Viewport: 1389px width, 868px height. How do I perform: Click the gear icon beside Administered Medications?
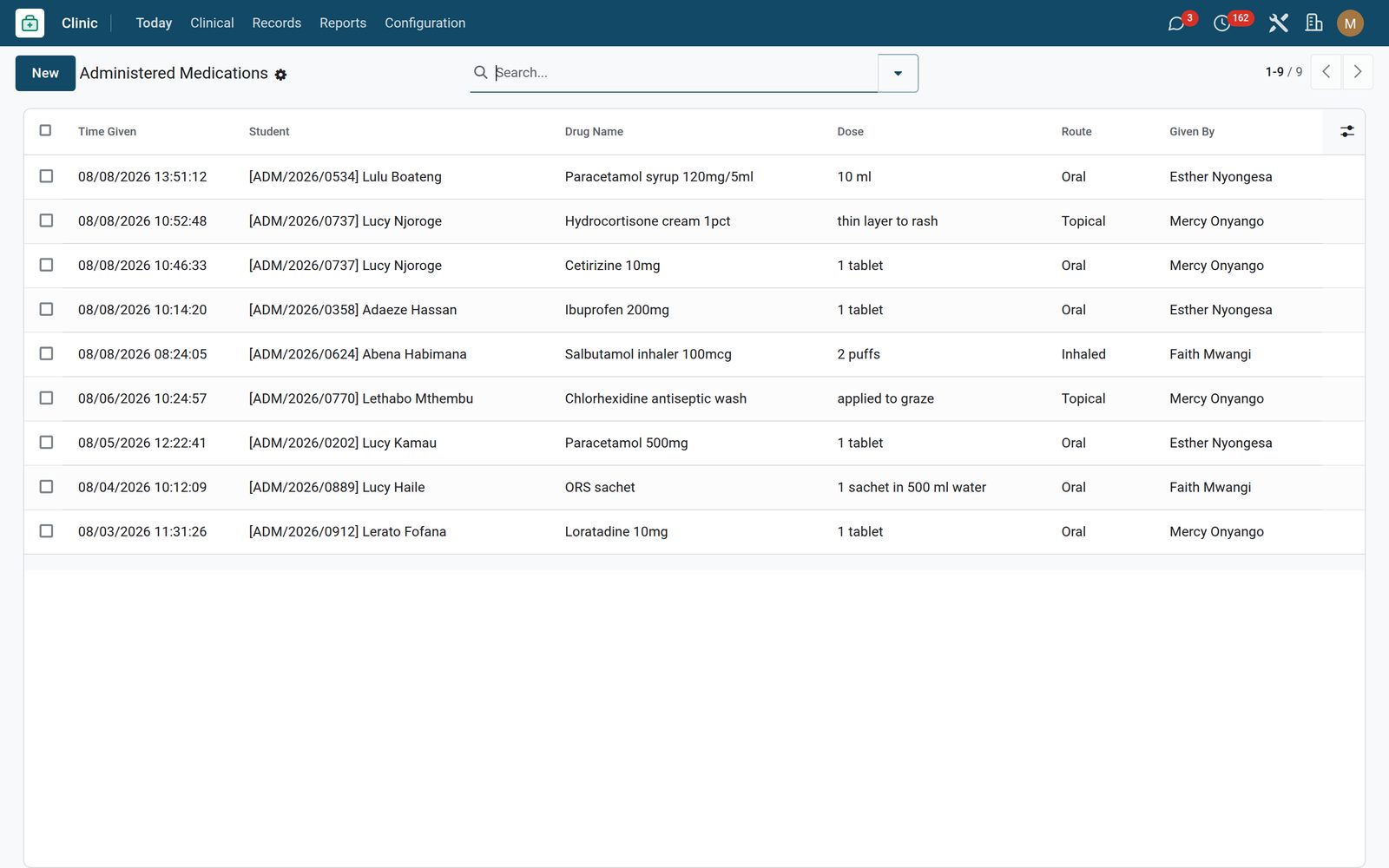tap(280, 75)
